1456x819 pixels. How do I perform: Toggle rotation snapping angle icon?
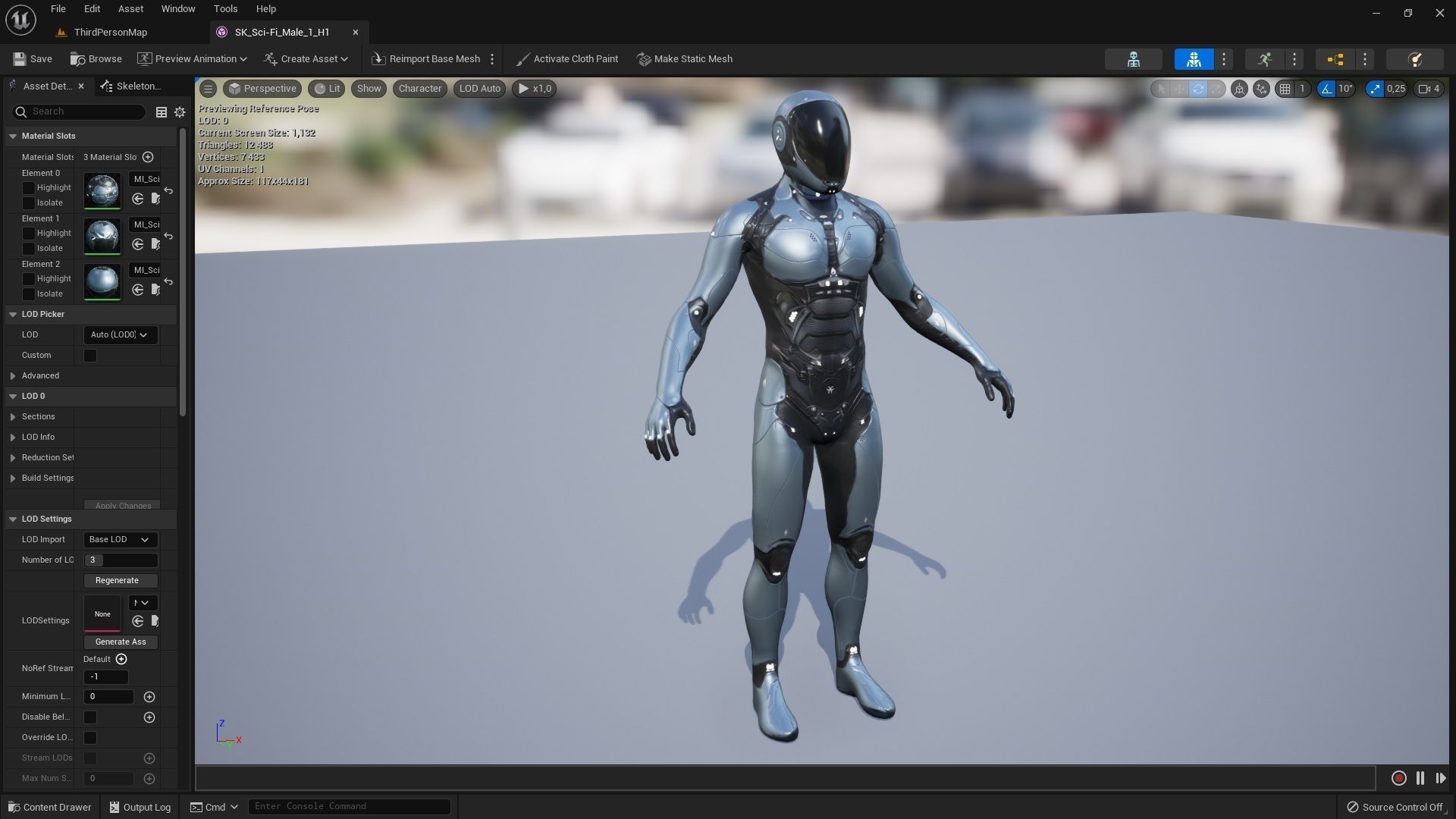[1326, 89]
